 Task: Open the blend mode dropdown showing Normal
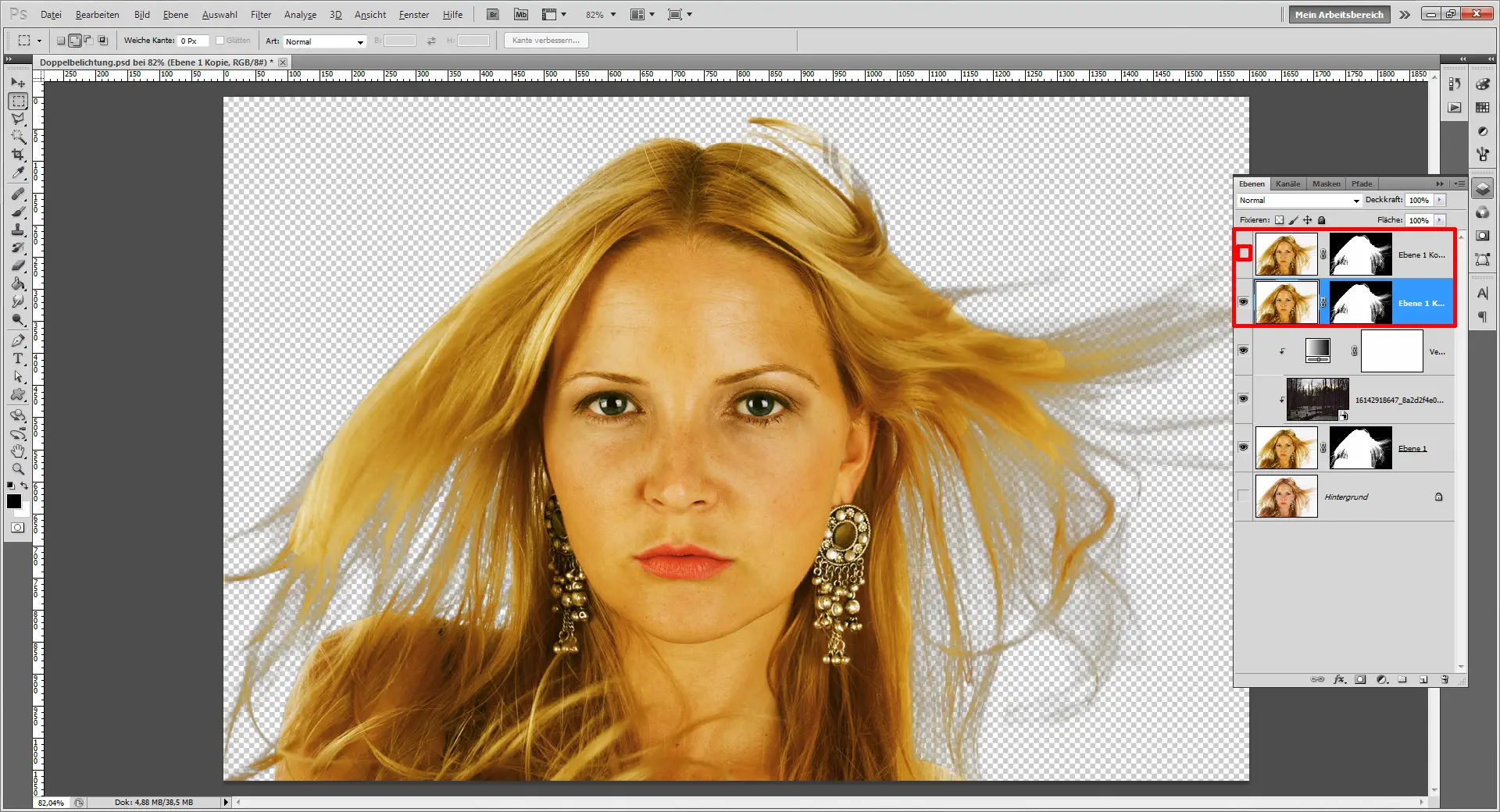[x=1297, y=200]
